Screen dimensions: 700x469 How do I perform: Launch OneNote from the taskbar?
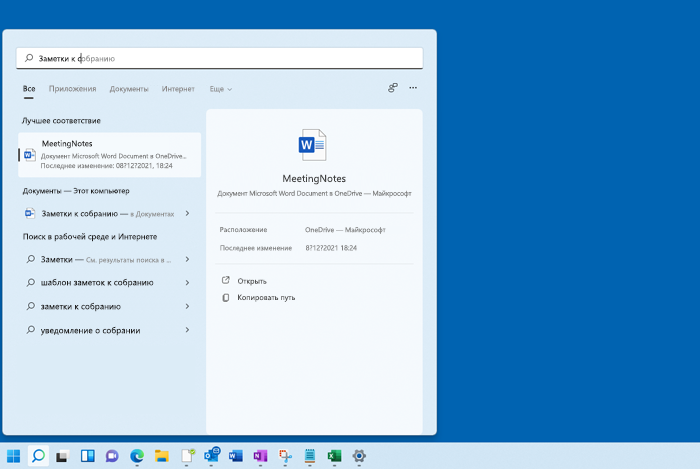[x=260, y=456]
